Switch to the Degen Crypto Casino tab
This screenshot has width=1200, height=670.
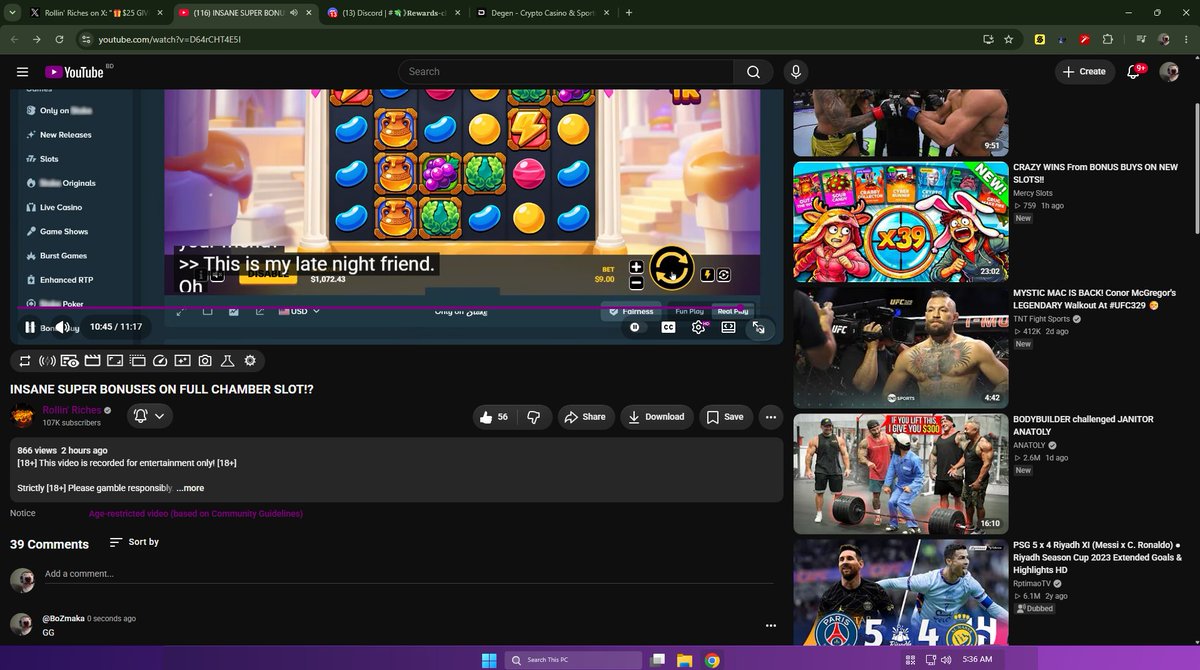[x=544, y=13]
